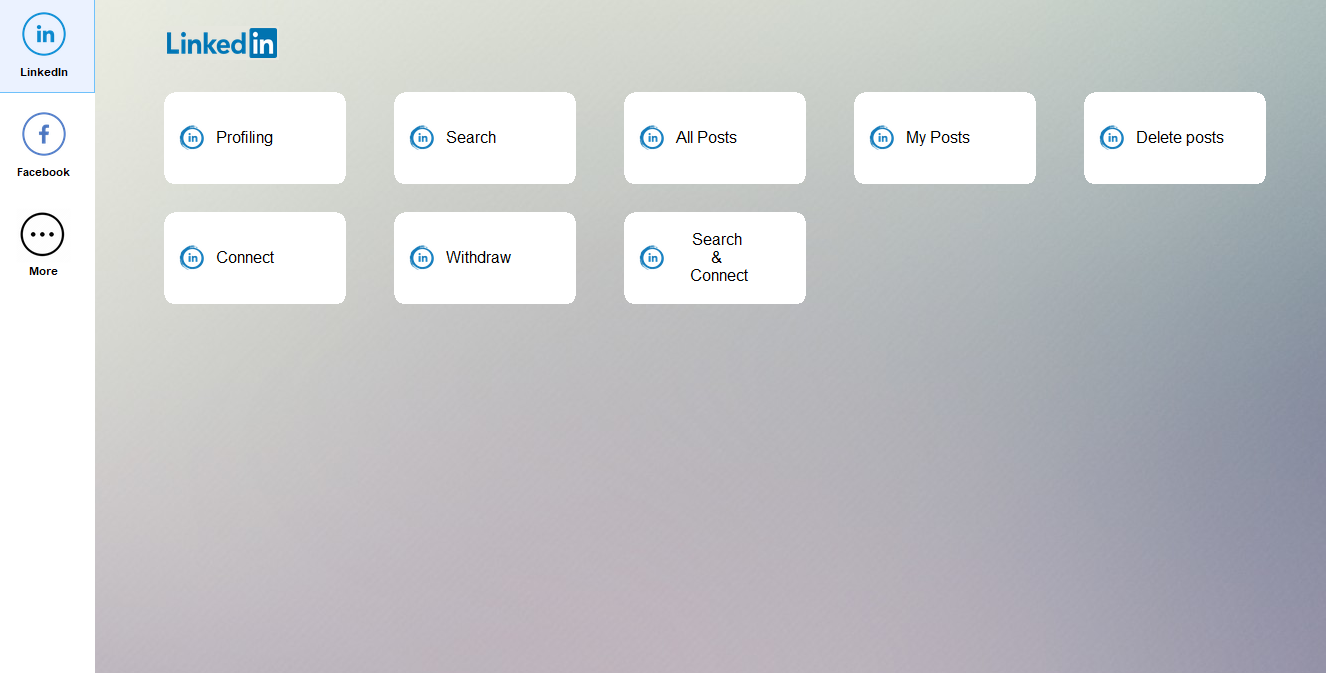Open the All Posts text label
The height and width of the screenshot is (673, 1326).
(706, 138)
